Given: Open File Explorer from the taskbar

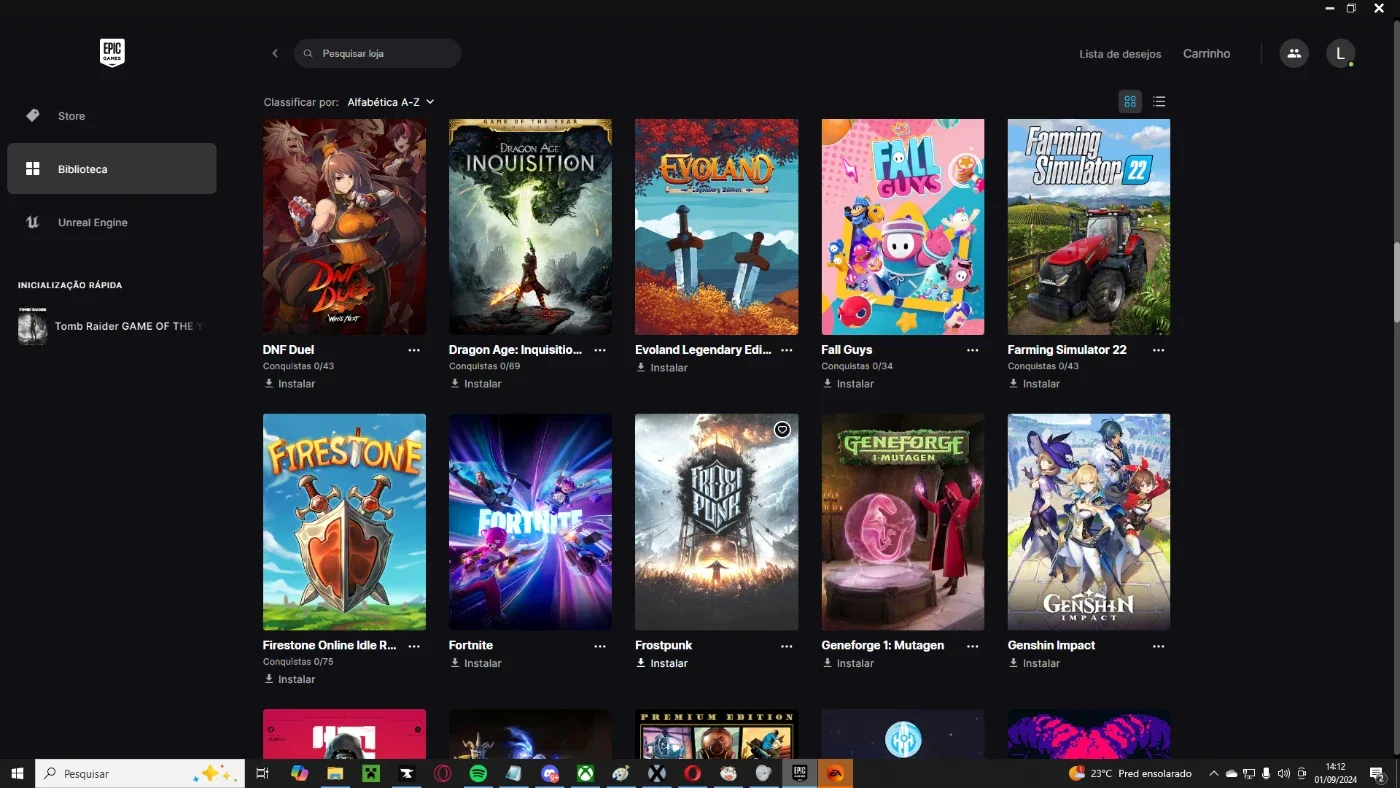Looking at the screenshot, I should [x=335, y=773].
